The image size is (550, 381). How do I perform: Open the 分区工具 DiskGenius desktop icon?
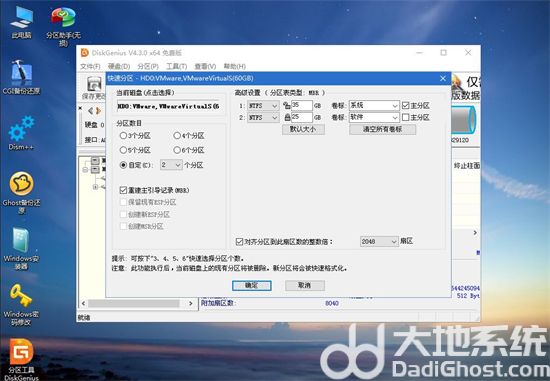[x=21, y=360]
